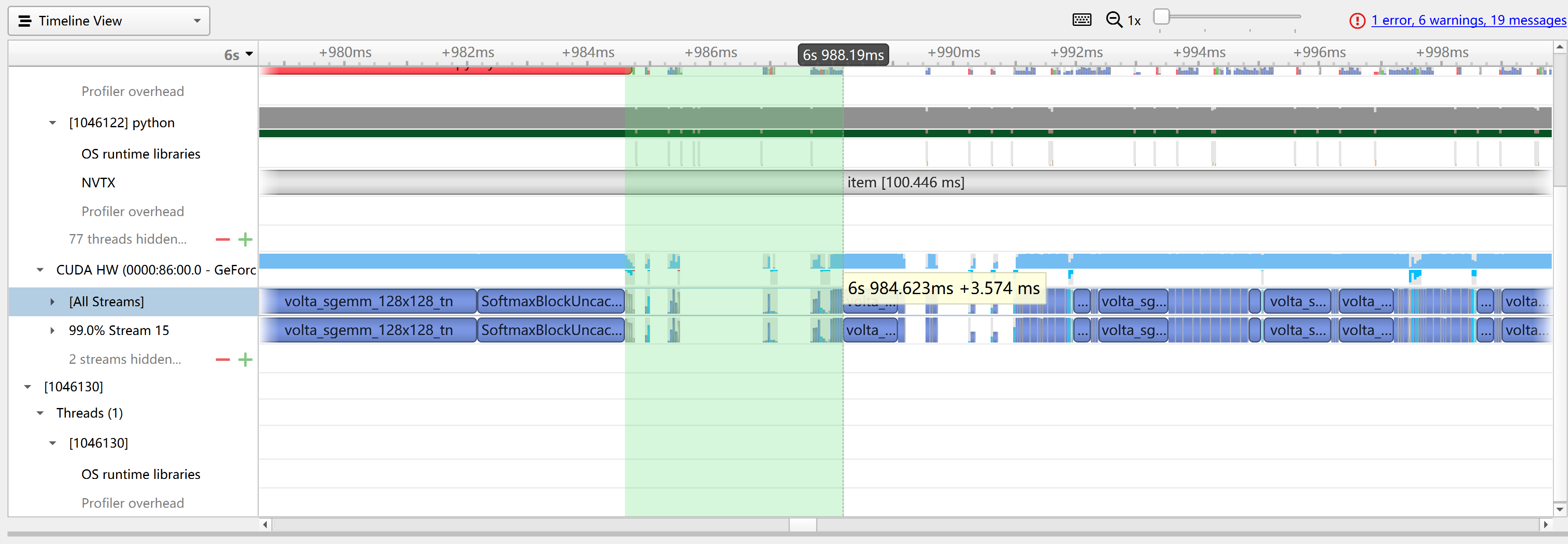The width and height of the screenshot is (1568, 544).
Task: Collapse the CUDA HW GeForce row
Action: (x=40, y=269)
